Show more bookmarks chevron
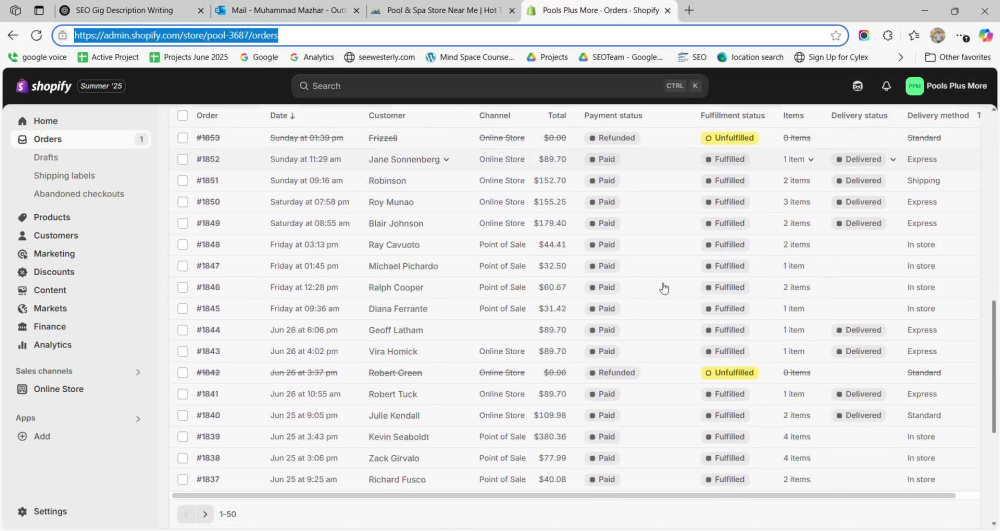The width and height of the screenshot is (1000, 531). [x=901, y=57]
